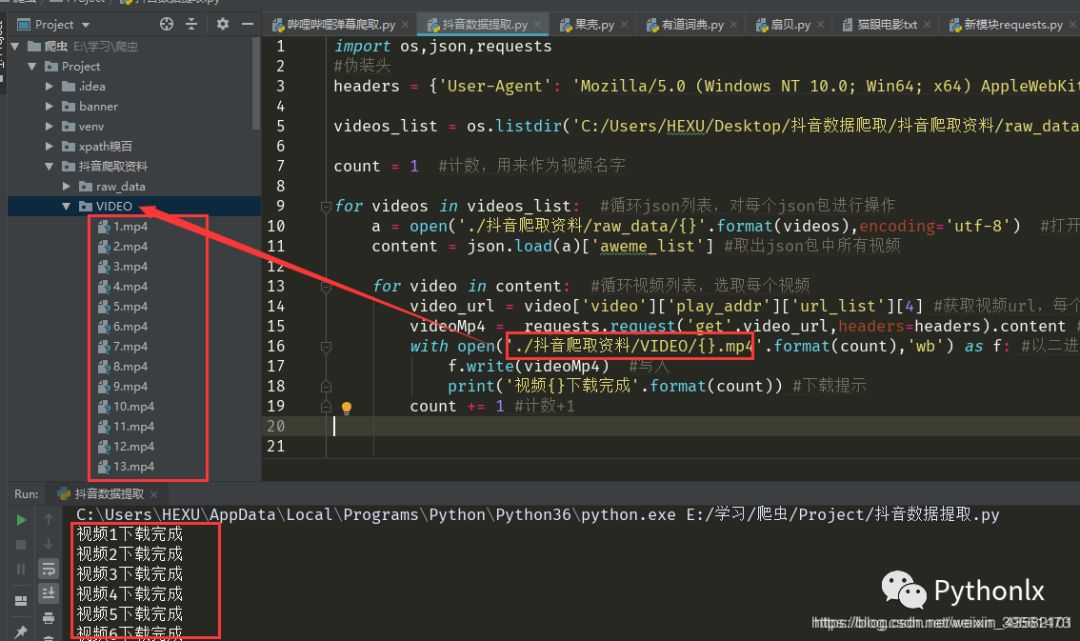Collapse the VIDEO folder arrow
This screenshot has width=1080, height=641.
tap(66, 206)
